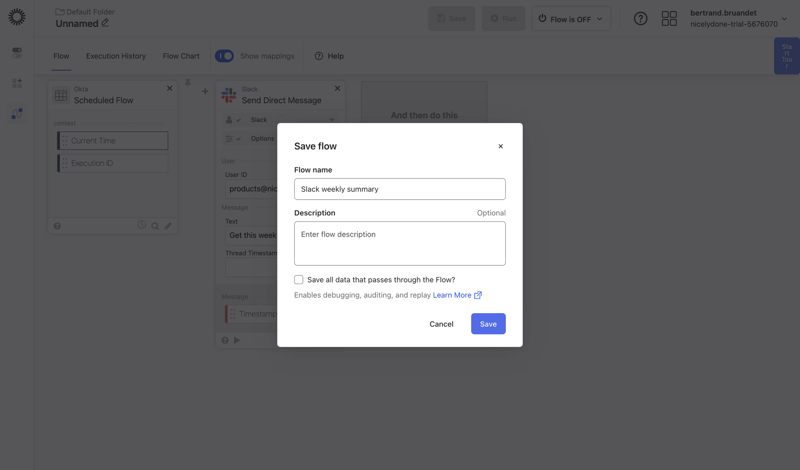The height and width of the screenshot is (470, 800).
Task: Switch to the Flow tab
Action: [61, 56]
